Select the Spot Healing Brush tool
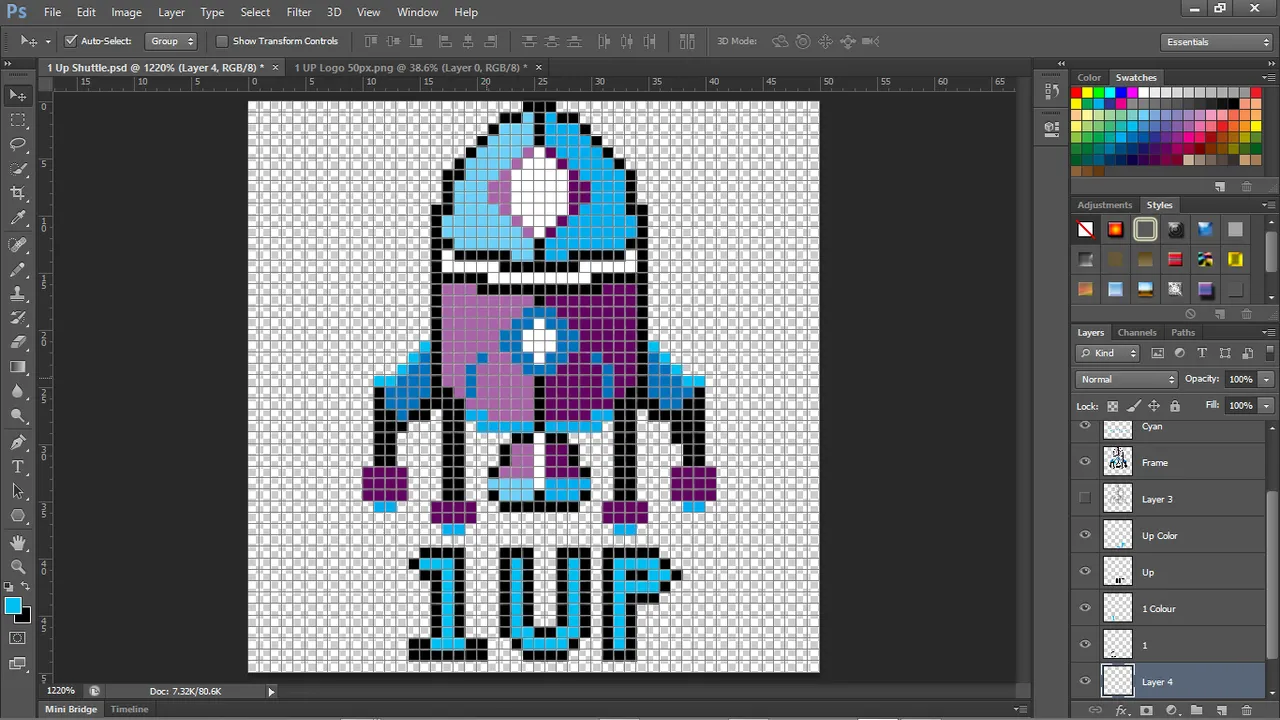This screenshot has width=1280, height=720. tap(18, 245)
